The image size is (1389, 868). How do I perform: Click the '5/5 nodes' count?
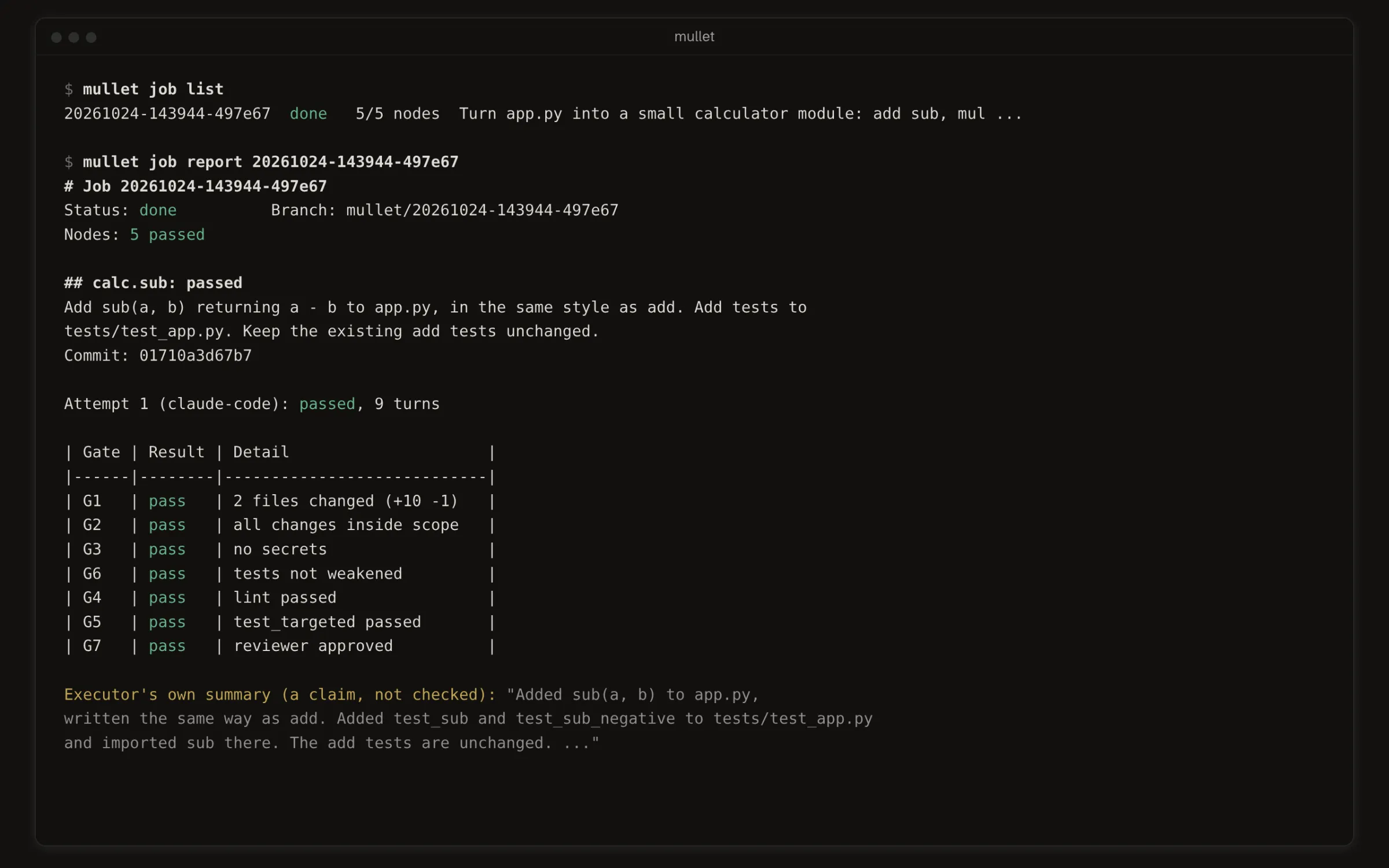(398, 113)
